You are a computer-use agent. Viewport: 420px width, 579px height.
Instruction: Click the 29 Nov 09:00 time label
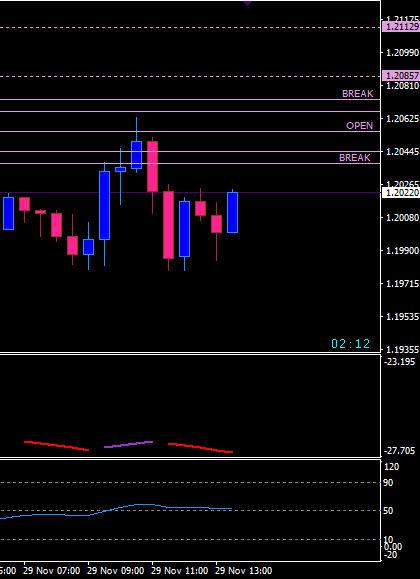pyautogui.click(x=116, y=571)
